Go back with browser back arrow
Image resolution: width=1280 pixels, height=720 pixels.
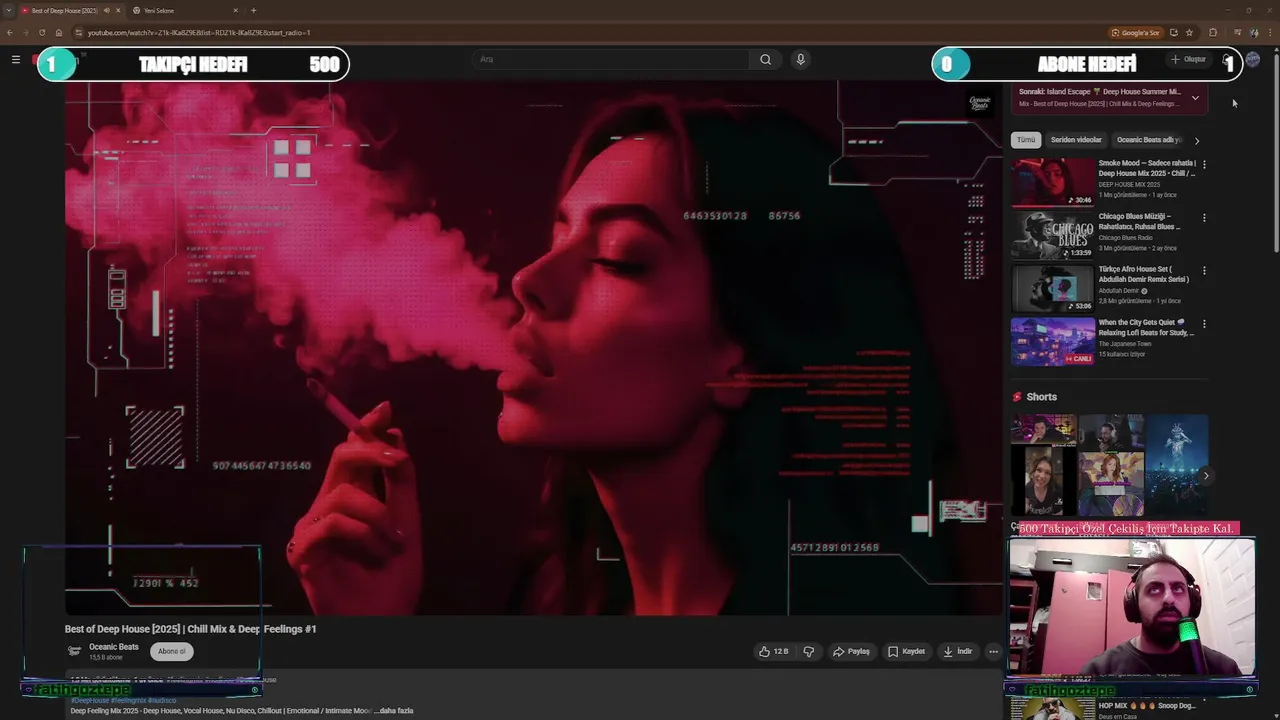point(10,32)
